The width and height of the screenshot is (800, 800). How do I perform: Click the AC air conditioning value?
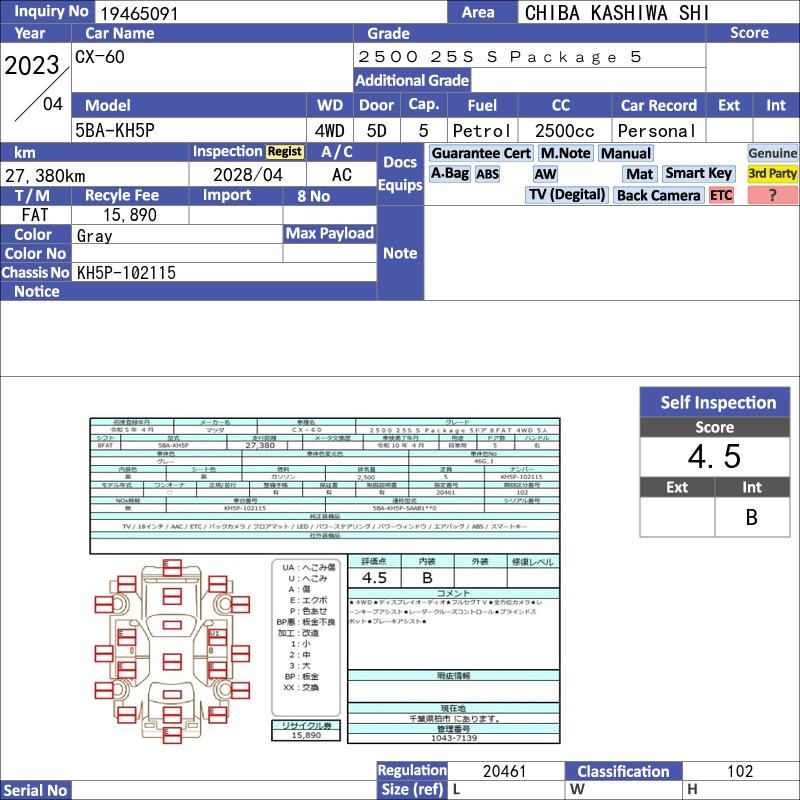point(341,175)
